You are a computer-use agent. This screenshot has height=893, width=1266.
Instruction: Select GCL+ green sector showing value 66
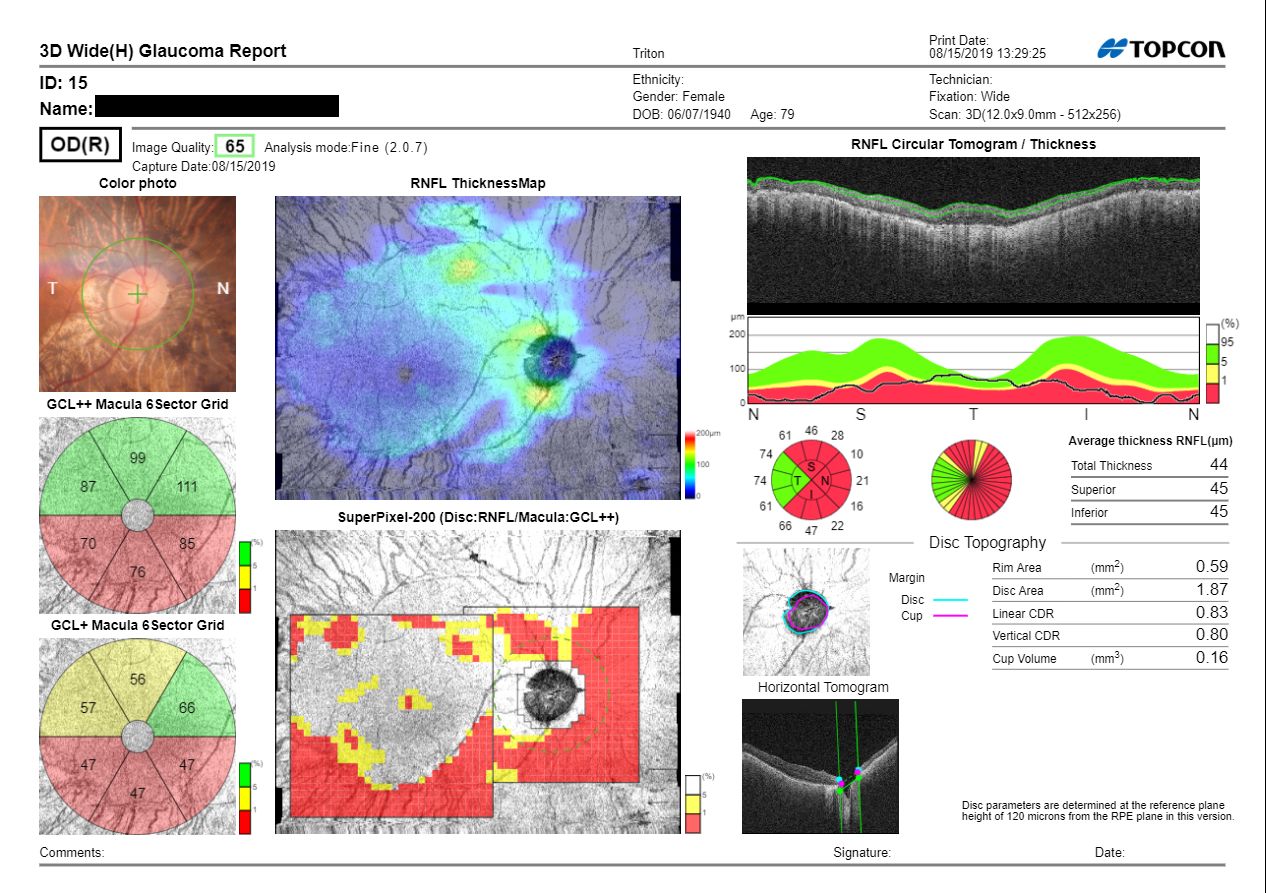(186, 706)
